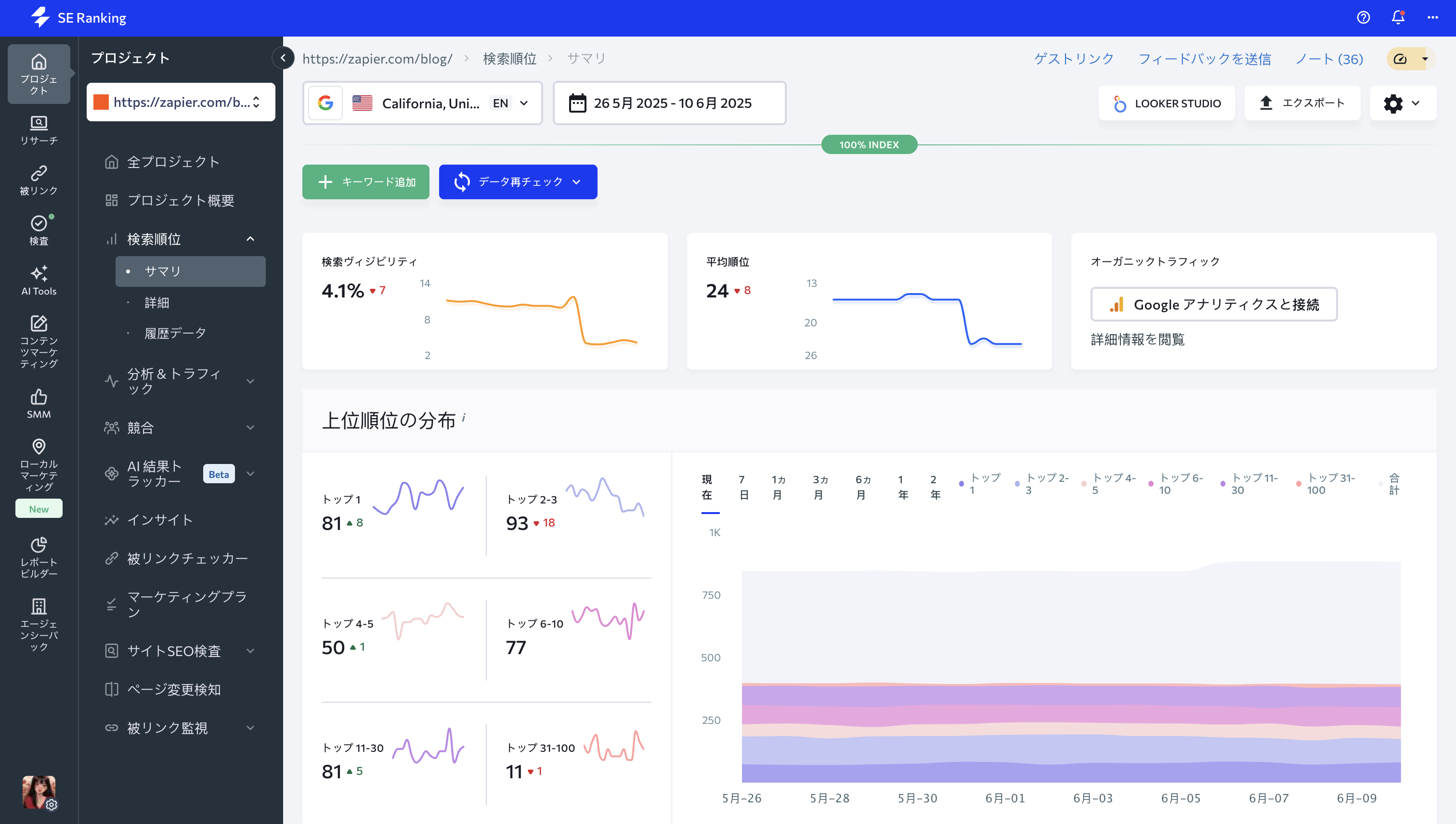Image resolution: width=1456 pixels, height=824 pixels.
Task: Open the date range picker field
Action: (x=669, y=103)
